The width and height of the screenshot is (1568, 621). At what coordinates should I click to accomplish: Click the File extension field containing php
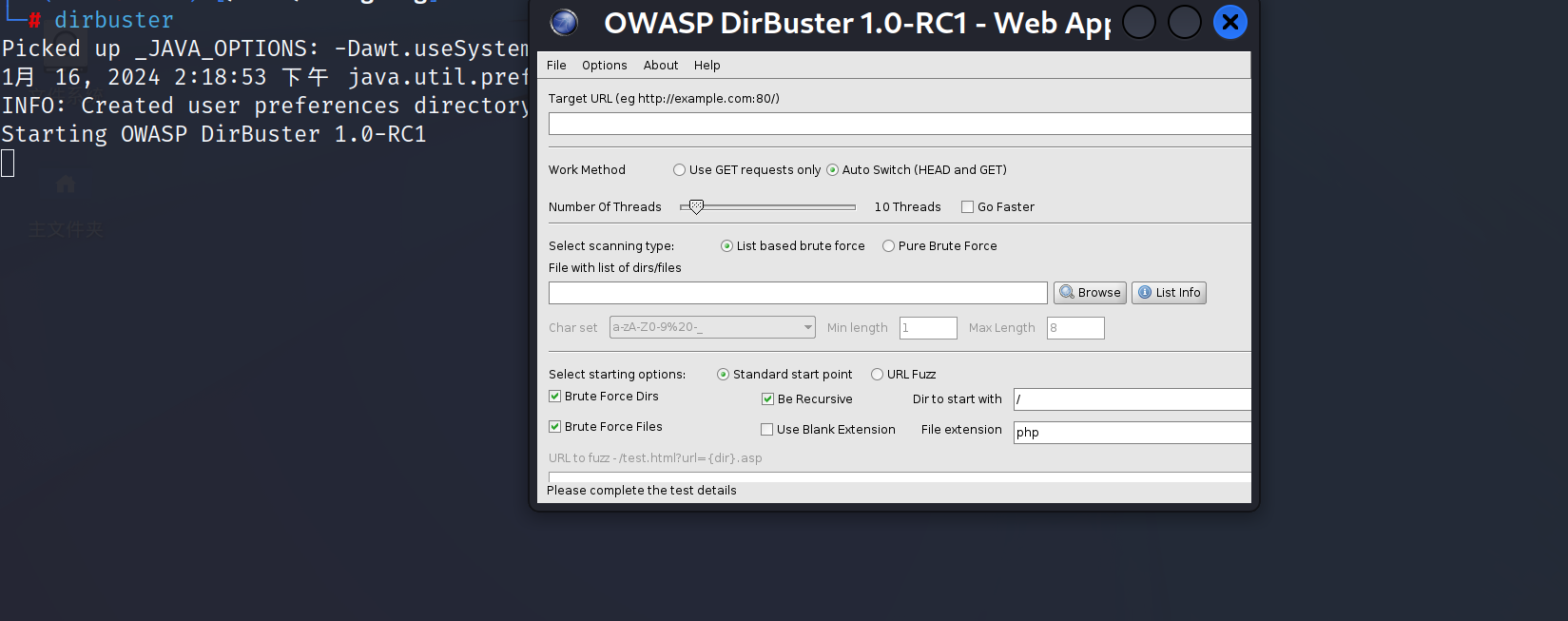[x=1132, y=433]
